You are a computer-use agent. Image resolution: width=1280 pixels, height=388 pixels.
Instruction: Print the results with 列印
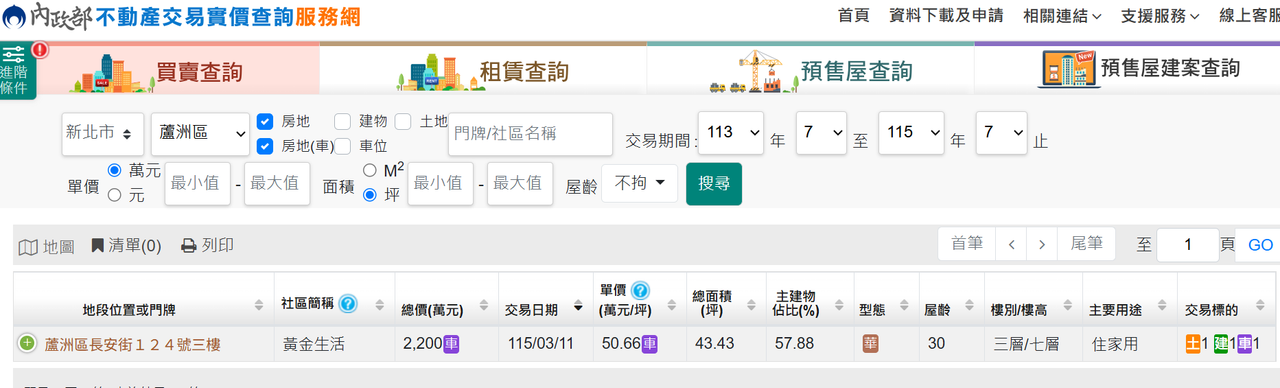[x=207, y=245]
